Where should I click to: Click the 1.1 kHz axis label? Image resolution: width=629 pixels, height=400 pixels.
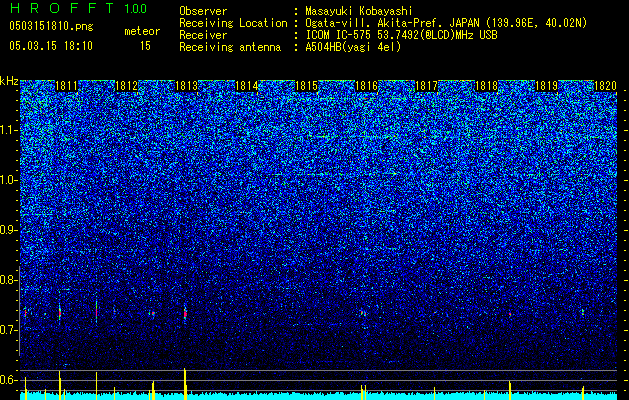[x=9, y=130]
